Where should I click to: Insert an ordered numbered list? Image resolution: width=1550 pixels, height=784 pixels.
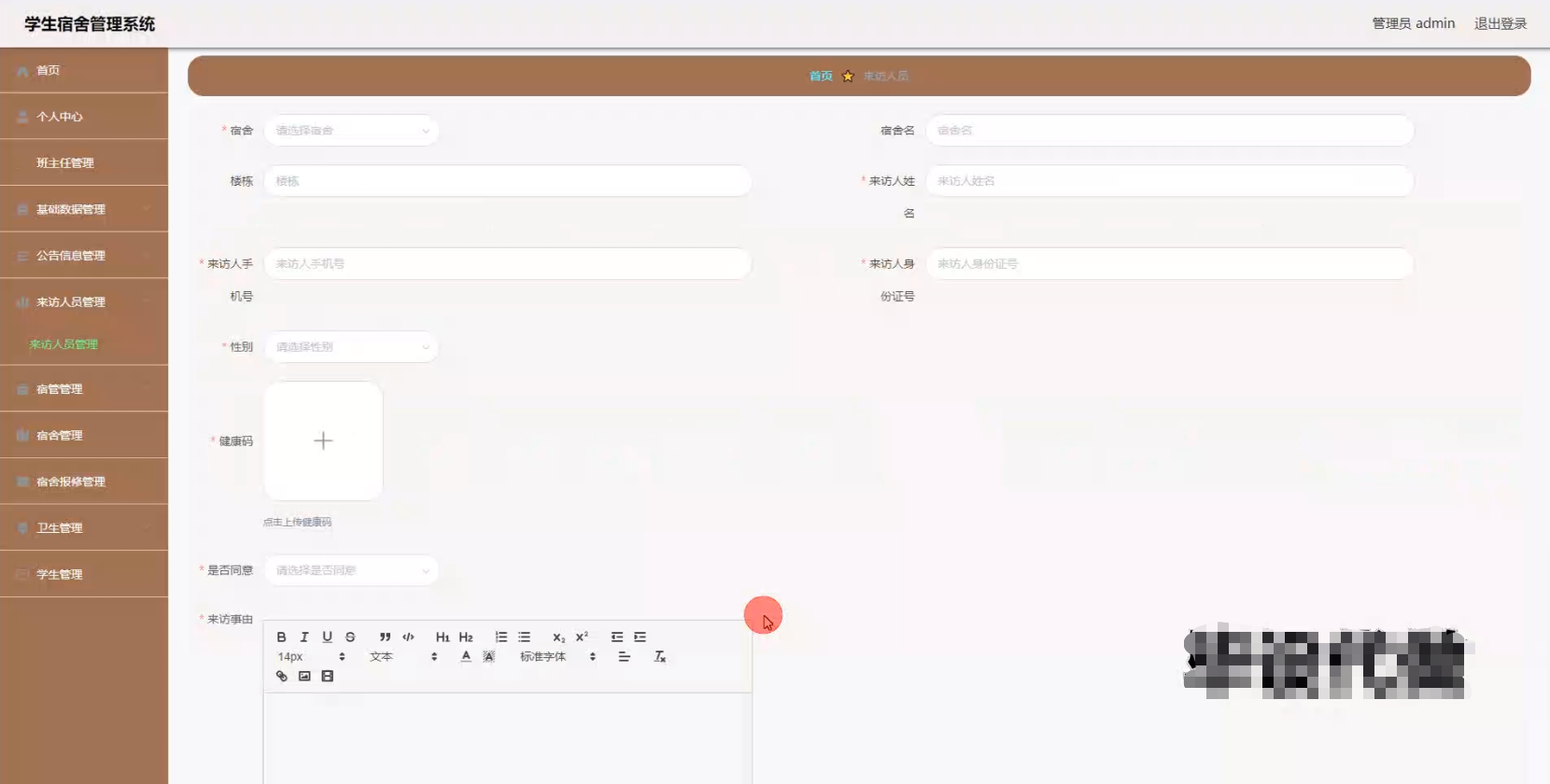point(501,637)
